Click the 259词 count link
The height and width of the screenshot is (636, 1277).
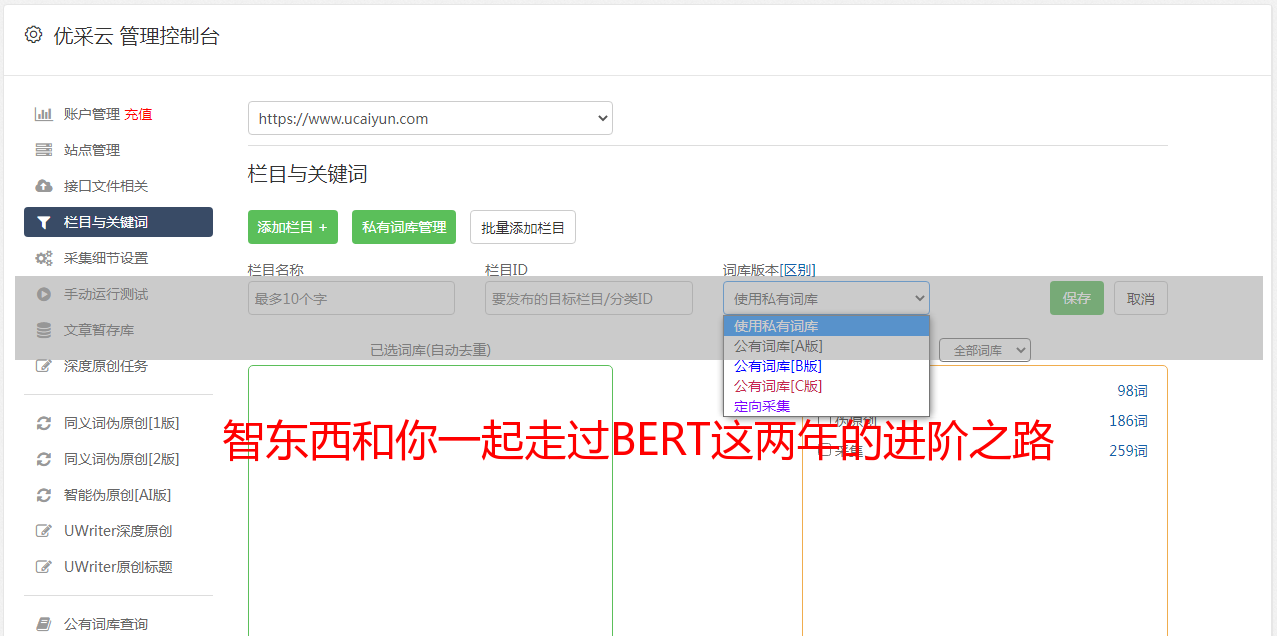pos(1128,451)
